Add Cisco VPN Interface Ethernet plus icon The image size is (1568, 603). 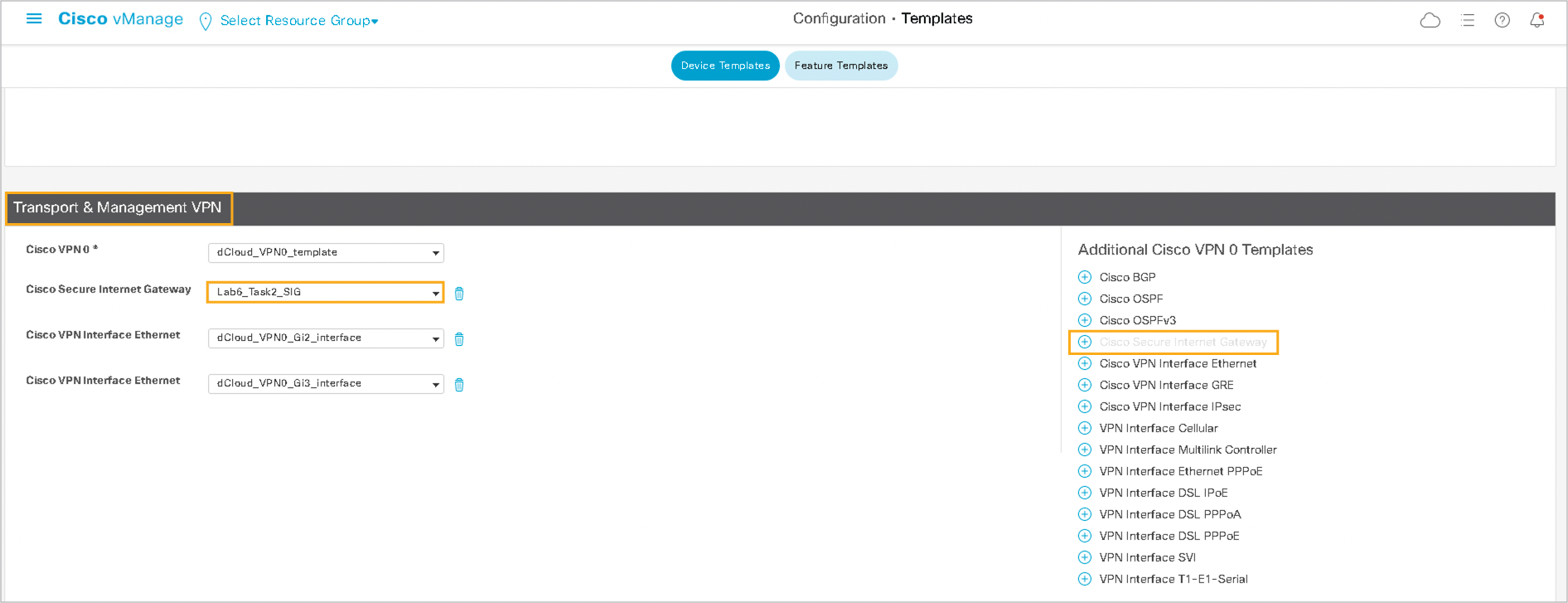[1084, 363]
